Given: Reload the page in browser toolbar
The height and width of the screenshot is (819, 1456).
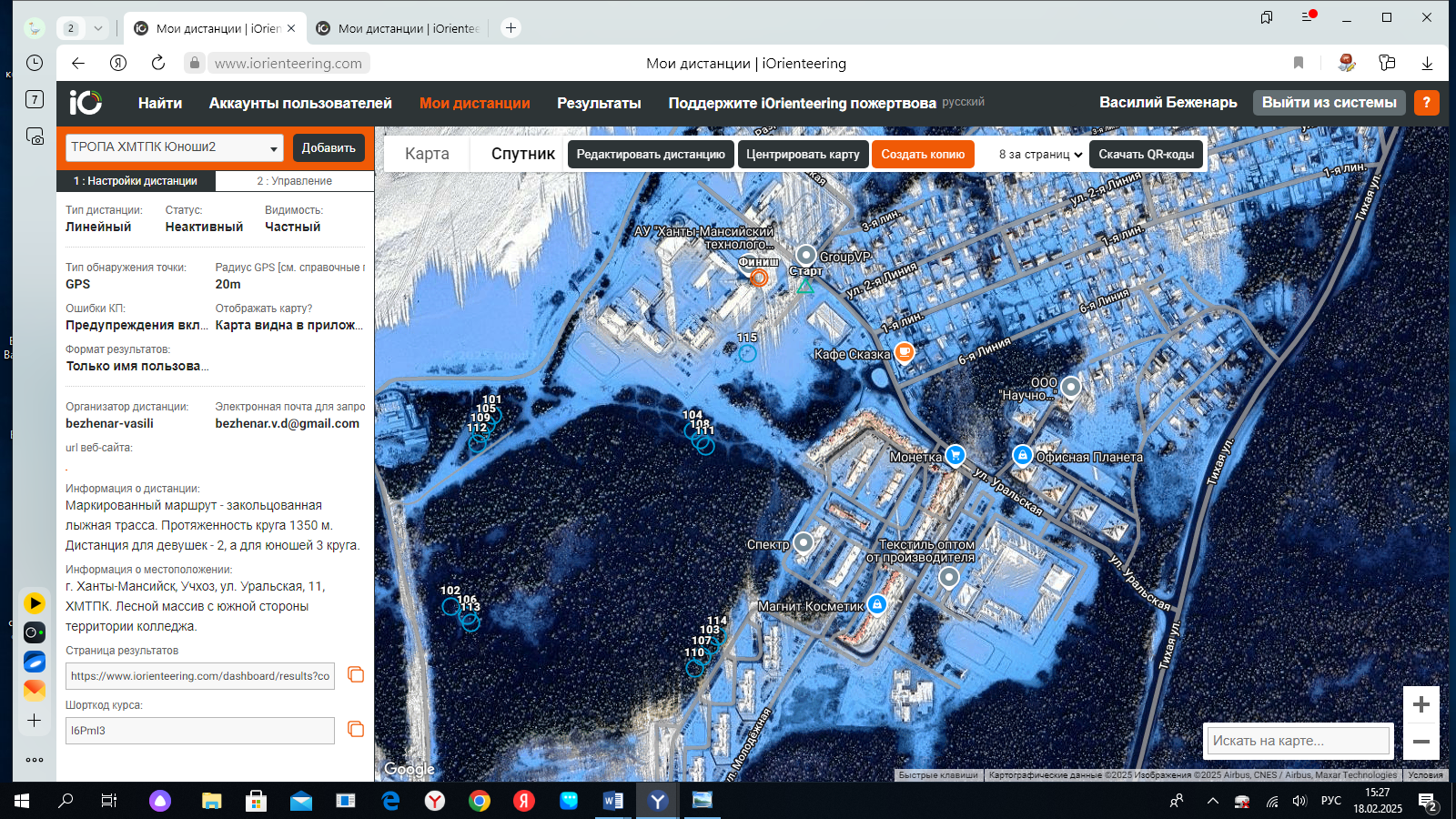Looking at the screenshot, I should point(158,63).
